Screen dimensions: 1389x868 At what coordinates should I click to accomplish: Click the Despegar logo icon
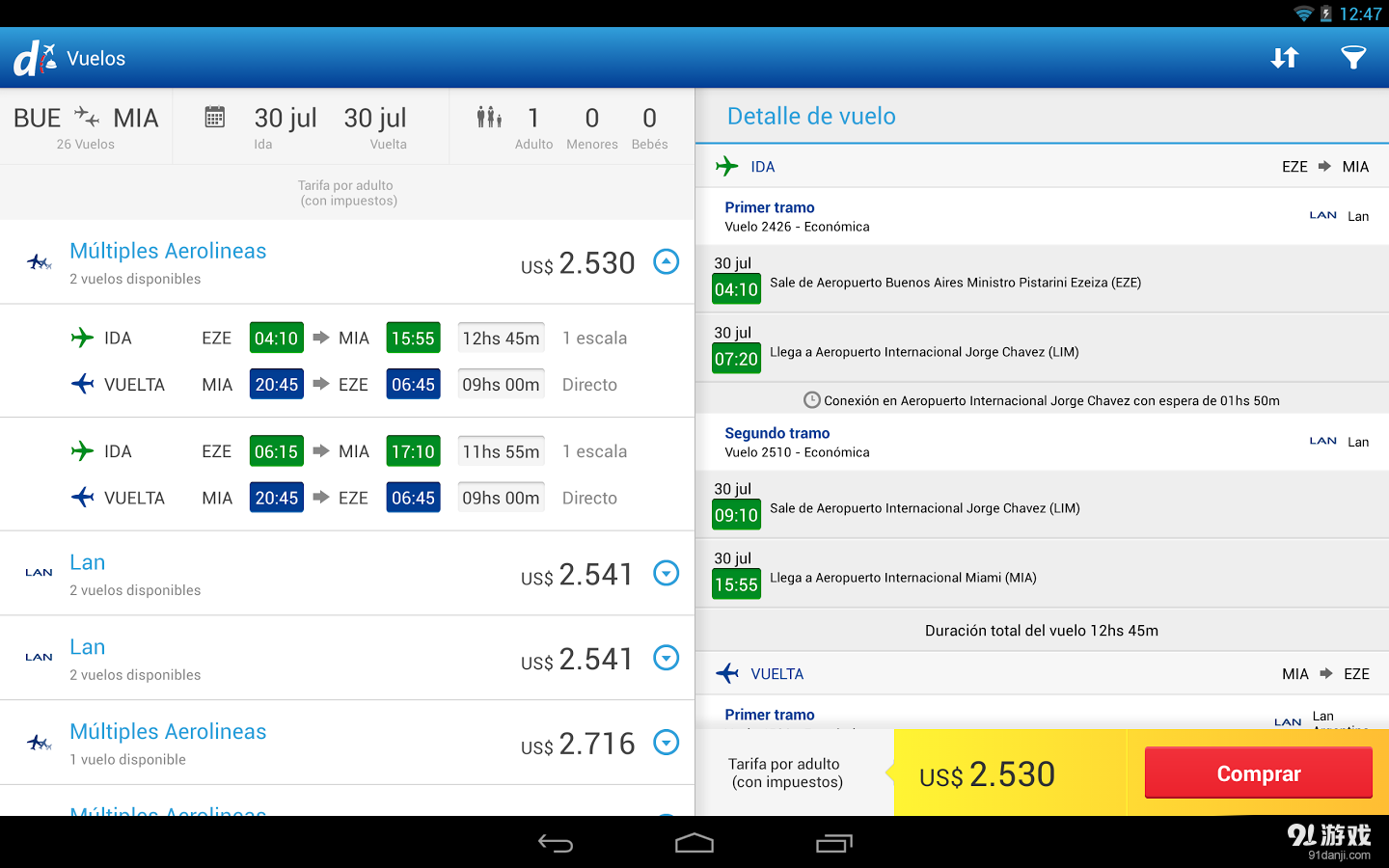34,56
